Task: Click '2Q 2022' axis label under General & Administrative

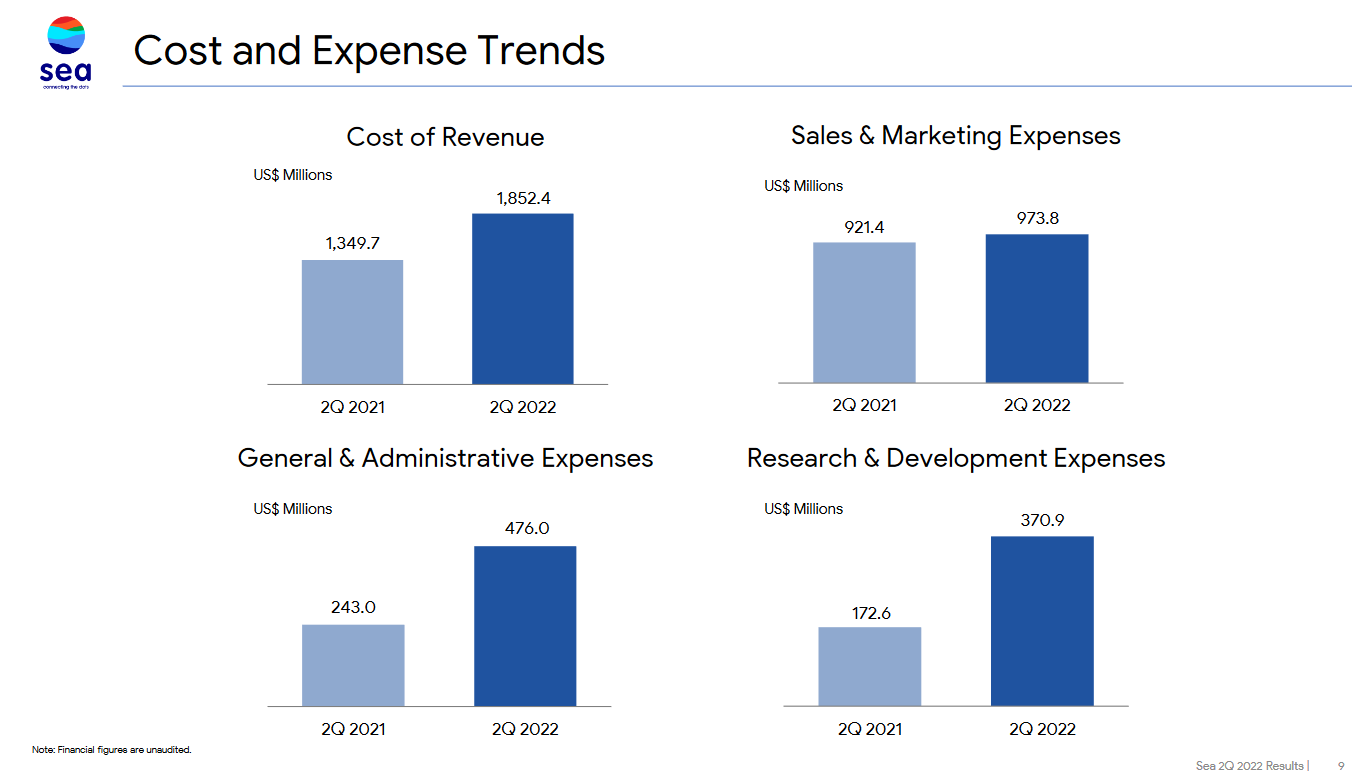Action: (x=525, y=729)
